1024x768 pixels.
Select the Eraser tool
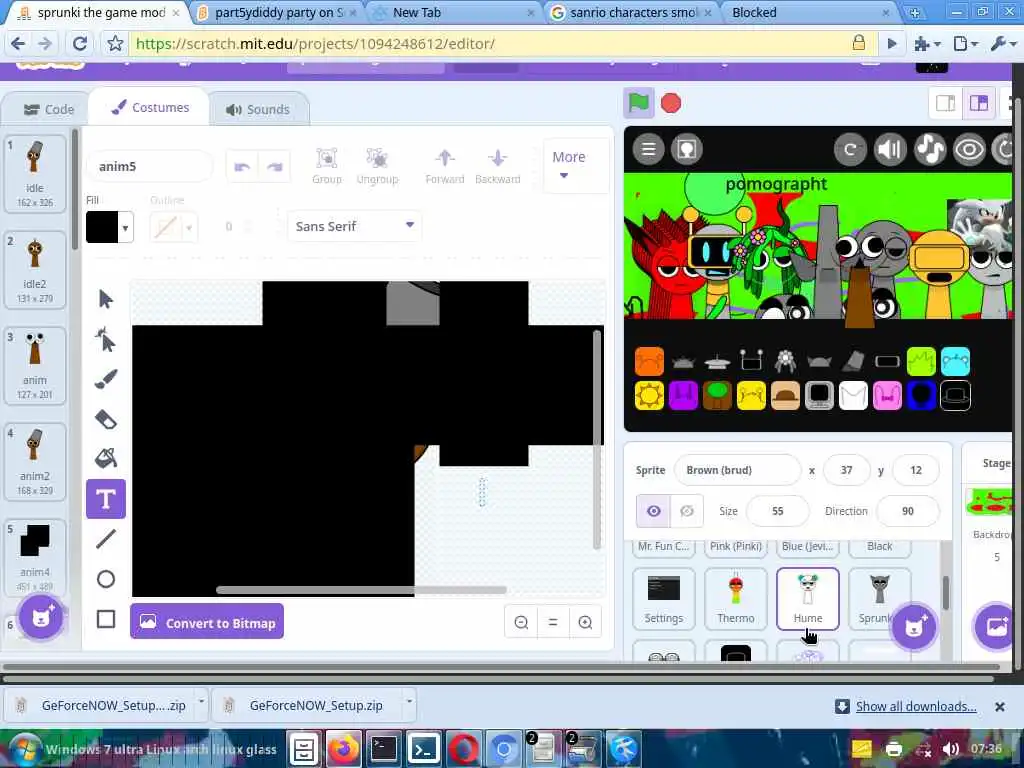pyautogui.click(x=106, y=419)
